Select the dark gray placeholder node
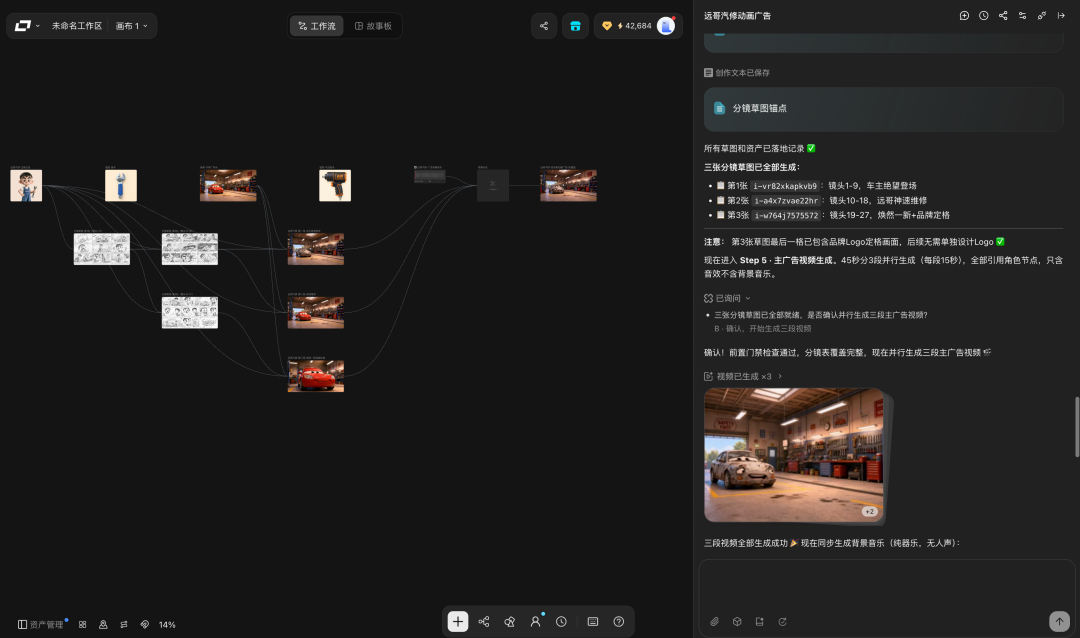The image size is (1080, 638). coord(493,185)
